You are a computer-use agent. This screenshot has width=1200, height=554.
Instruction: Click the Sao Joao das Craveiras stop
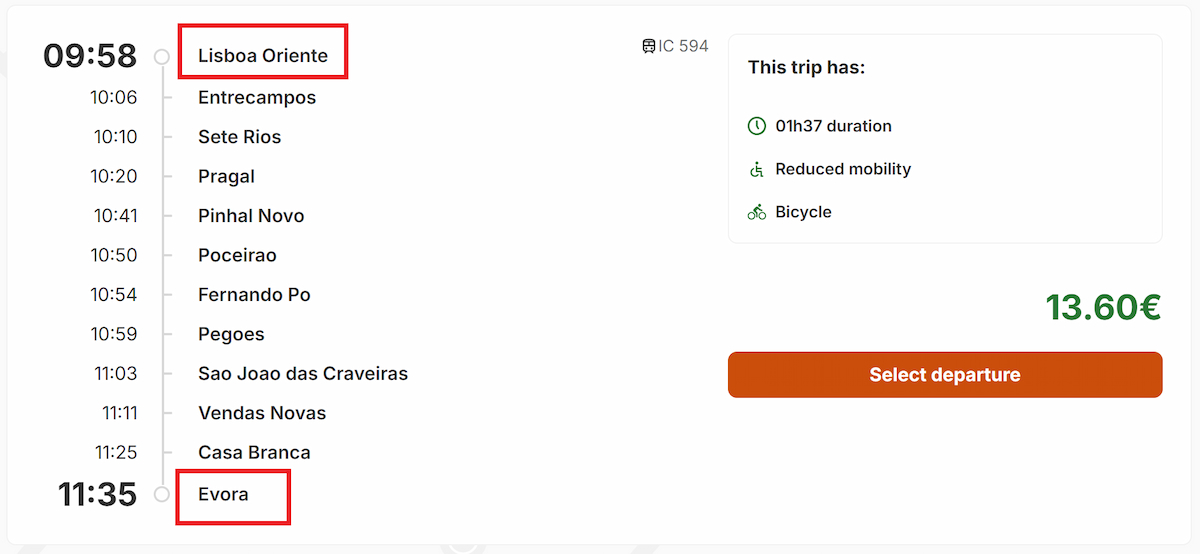(x=303, y=374)
